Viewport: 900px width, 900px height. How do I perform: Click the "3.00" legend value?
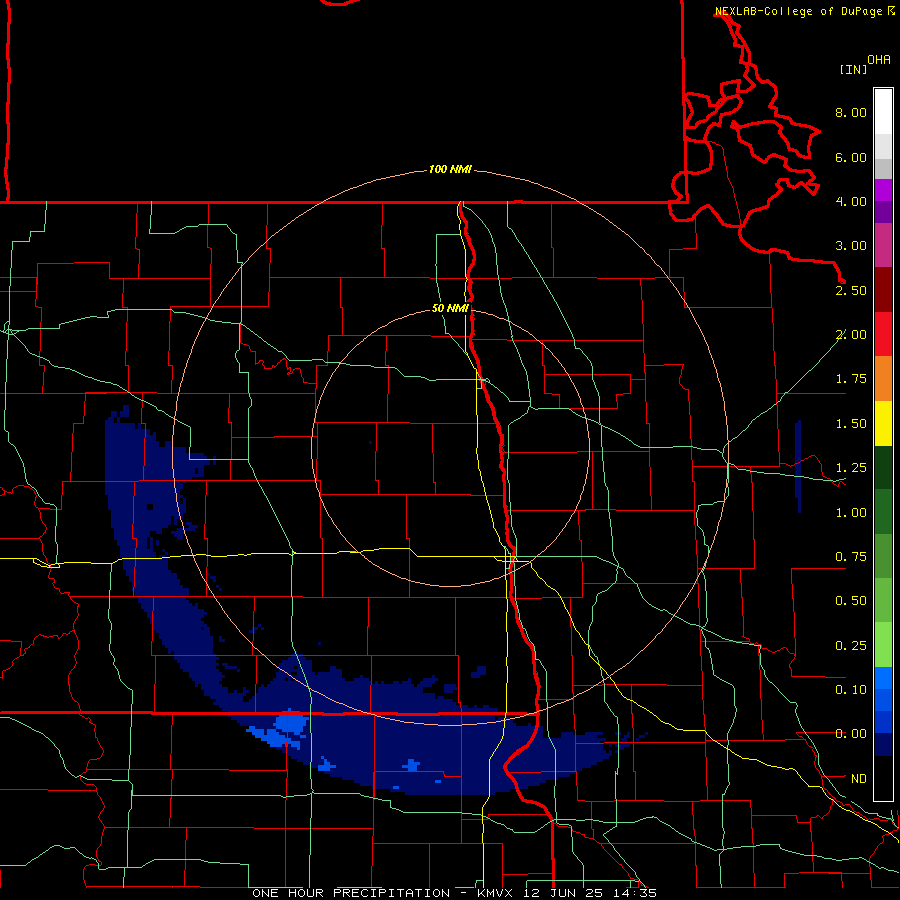(851, 246)
